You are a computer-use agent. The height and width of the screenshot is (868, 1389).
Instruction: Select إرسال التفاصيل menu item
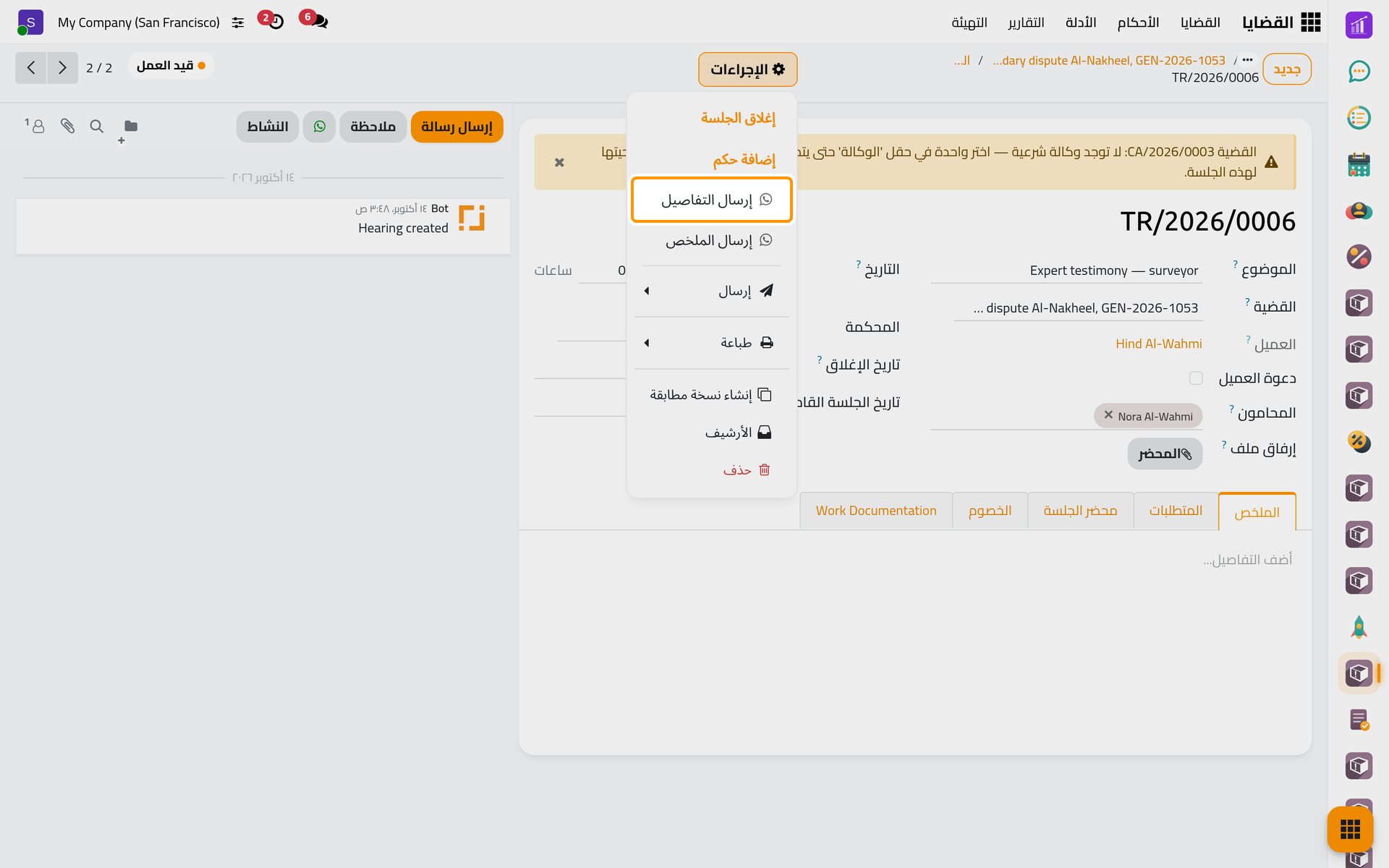(712, 200)
